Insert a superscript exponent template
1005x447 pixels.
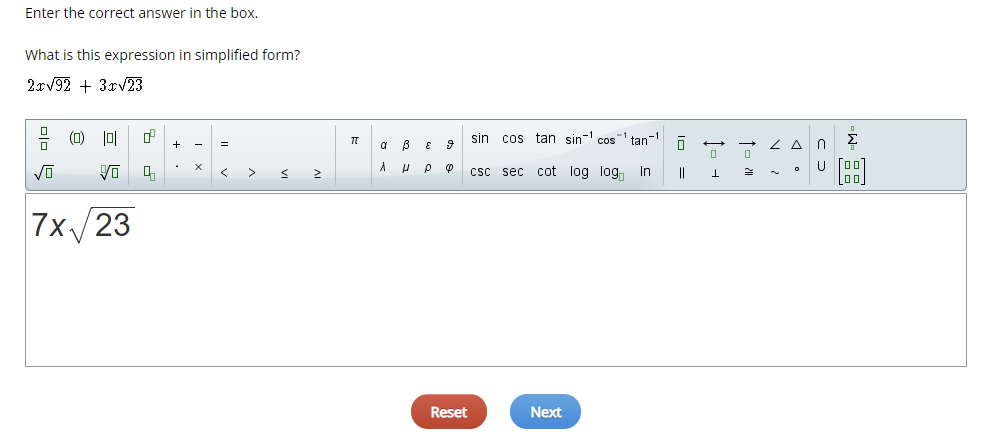(x=149, y=137)
